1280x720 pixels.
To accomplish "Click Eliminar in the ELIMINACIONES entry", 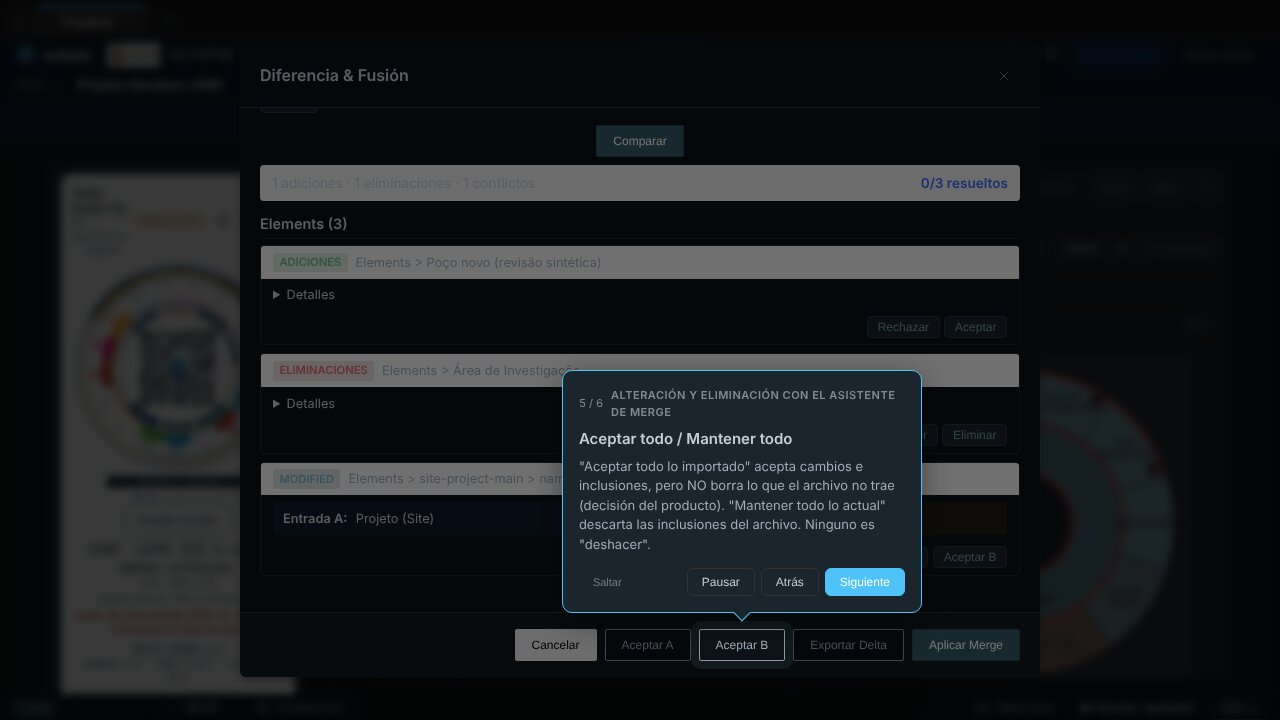I will point(974,435).
